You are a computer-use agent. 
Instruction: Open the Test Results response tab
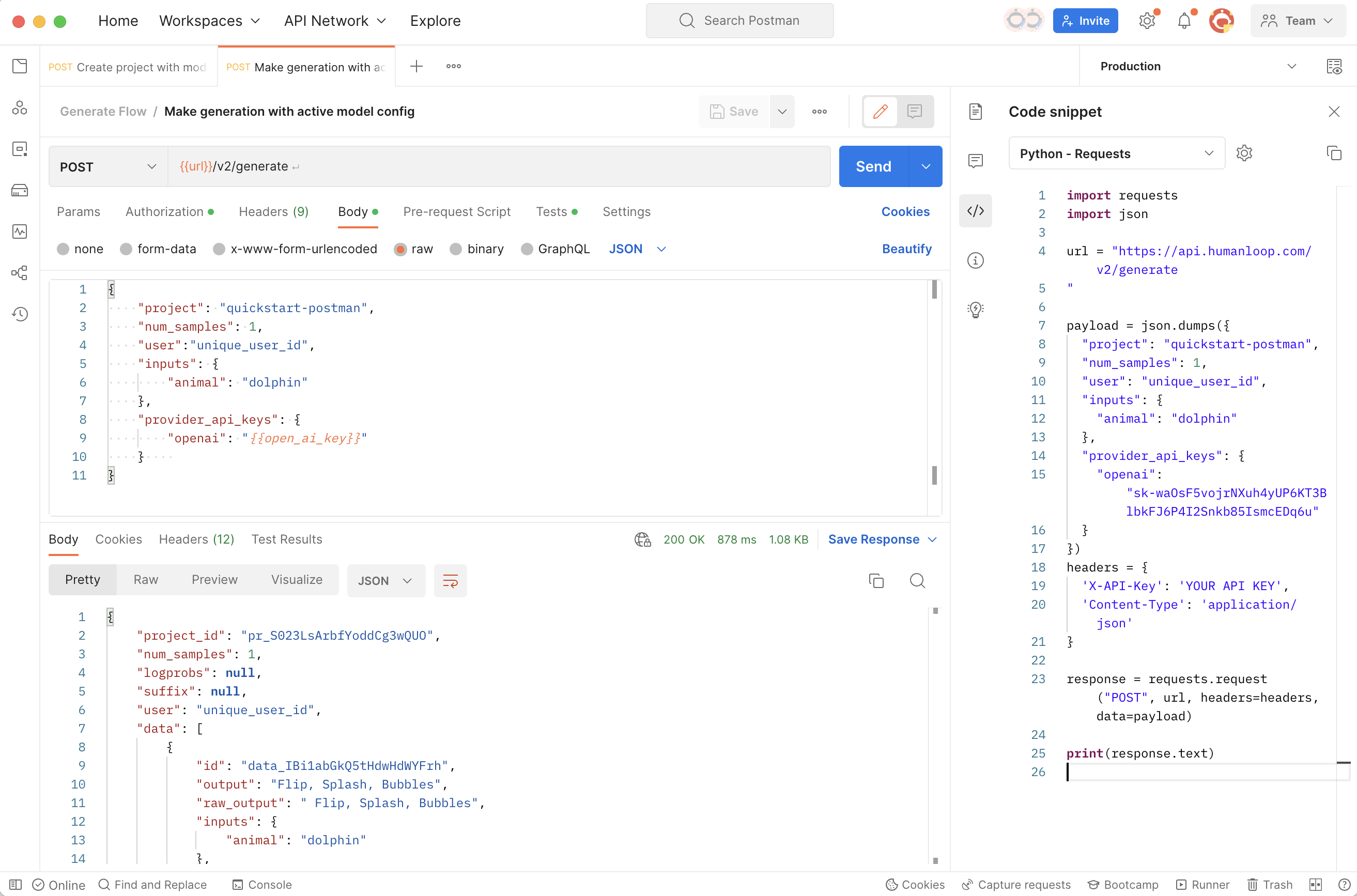[x=287, y=539]
